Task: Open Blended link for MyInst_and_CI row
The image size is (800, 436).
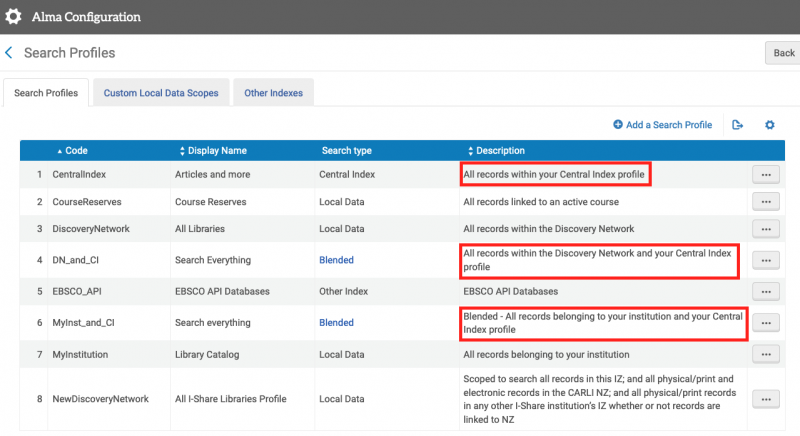Action: click(x=336, y=323)
